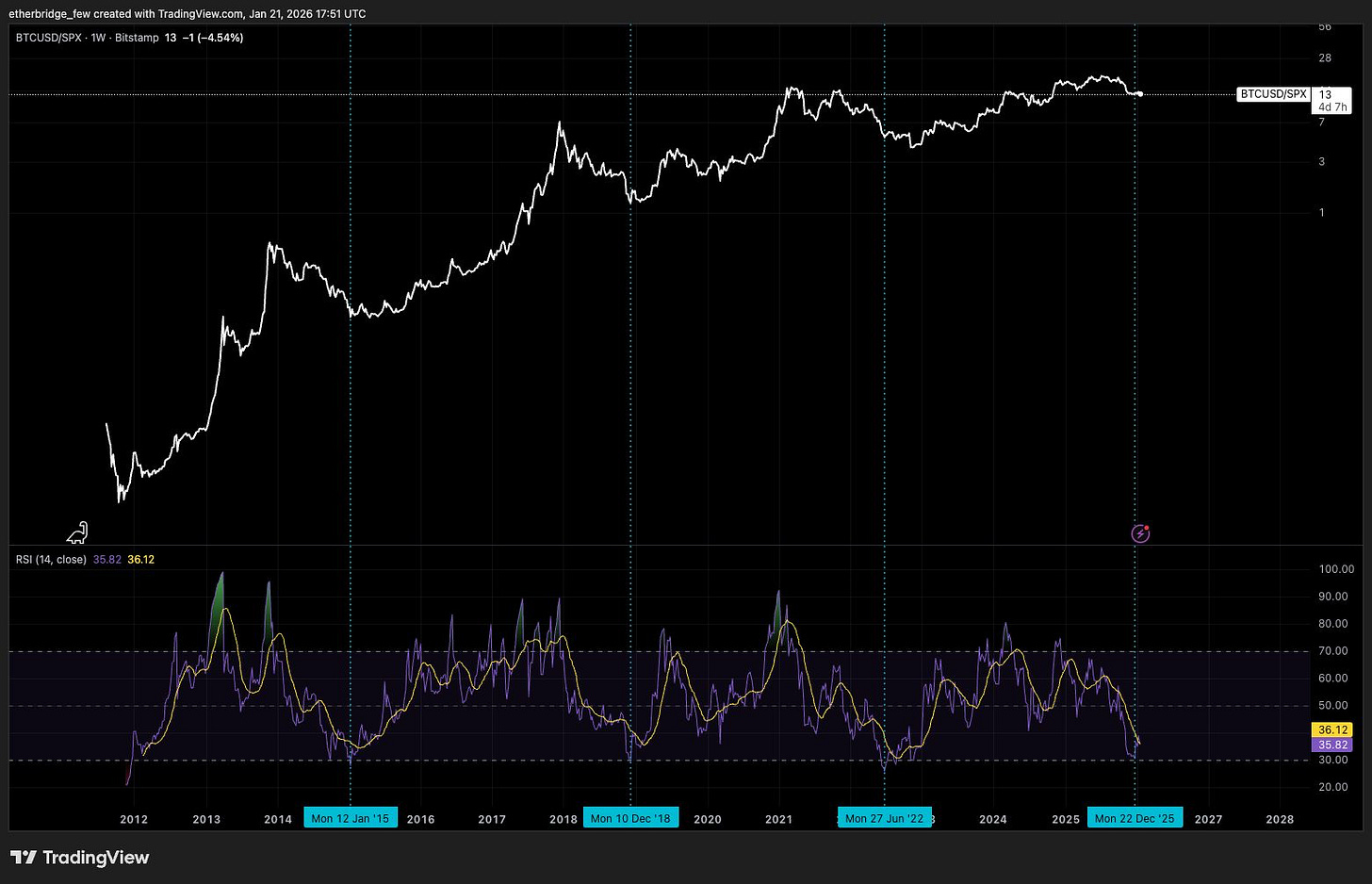Click the 50.00 RSI scale label

[1333, 706]
